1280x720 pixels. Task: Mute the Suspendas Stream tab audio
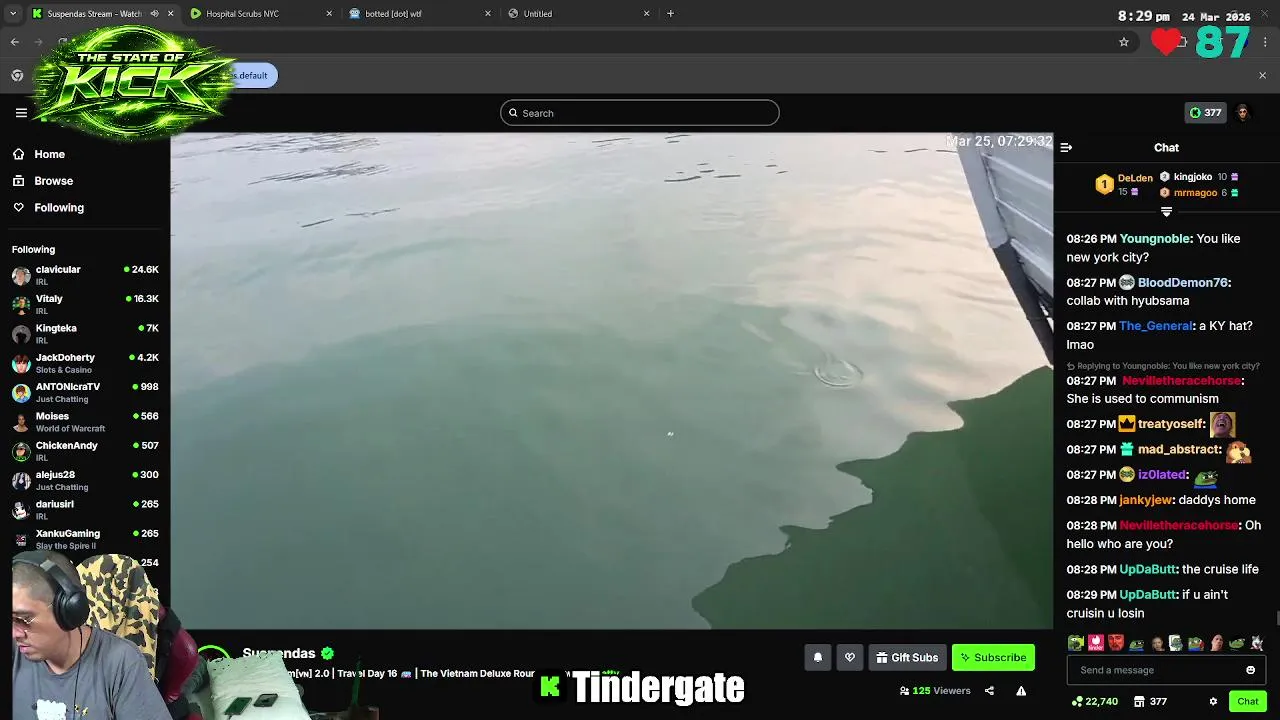(x=154, y=14)
